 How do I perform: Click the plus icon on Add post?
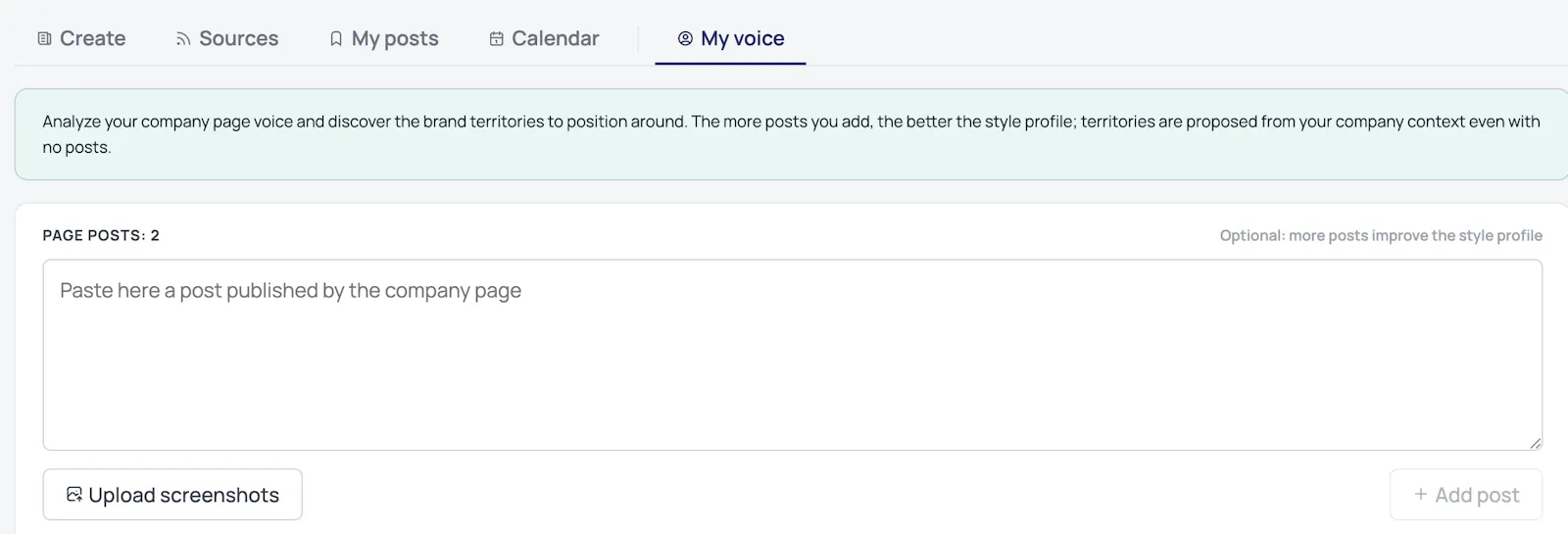click(1421, 495)
